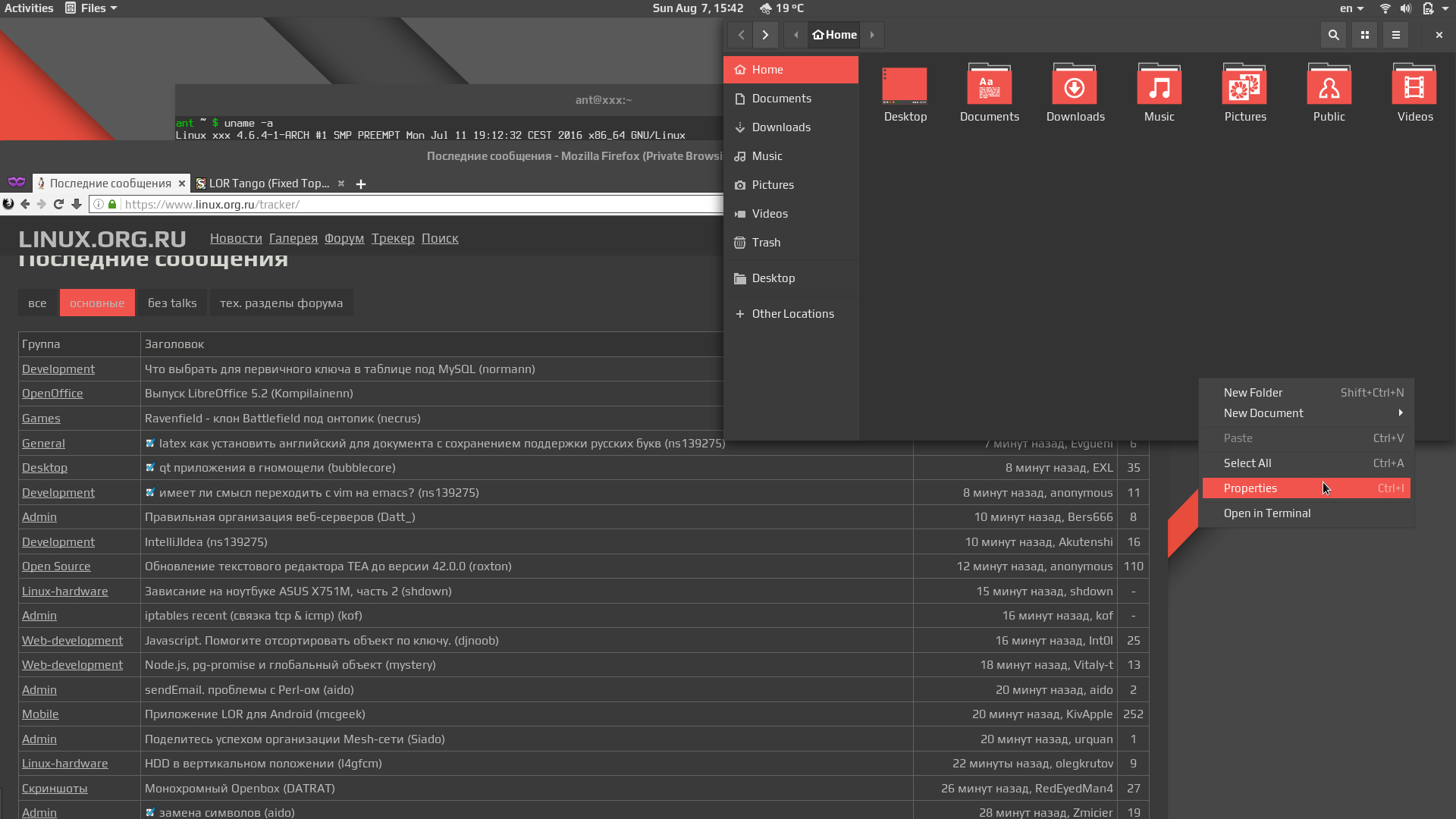Switch Files to grid view icon

coord(1364,35)
